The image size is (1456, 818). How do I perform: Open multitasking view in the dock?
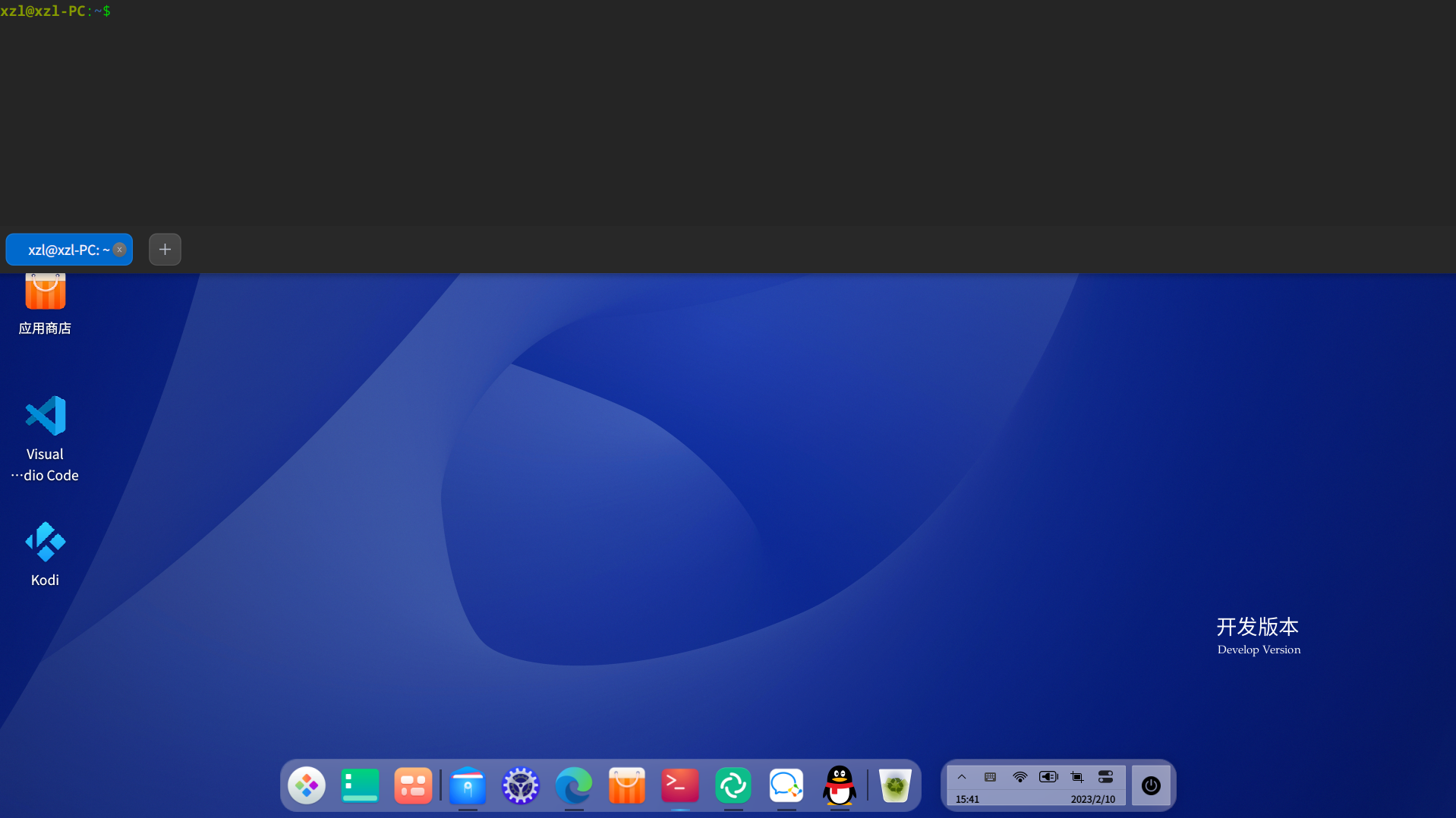tap(413, 785)
